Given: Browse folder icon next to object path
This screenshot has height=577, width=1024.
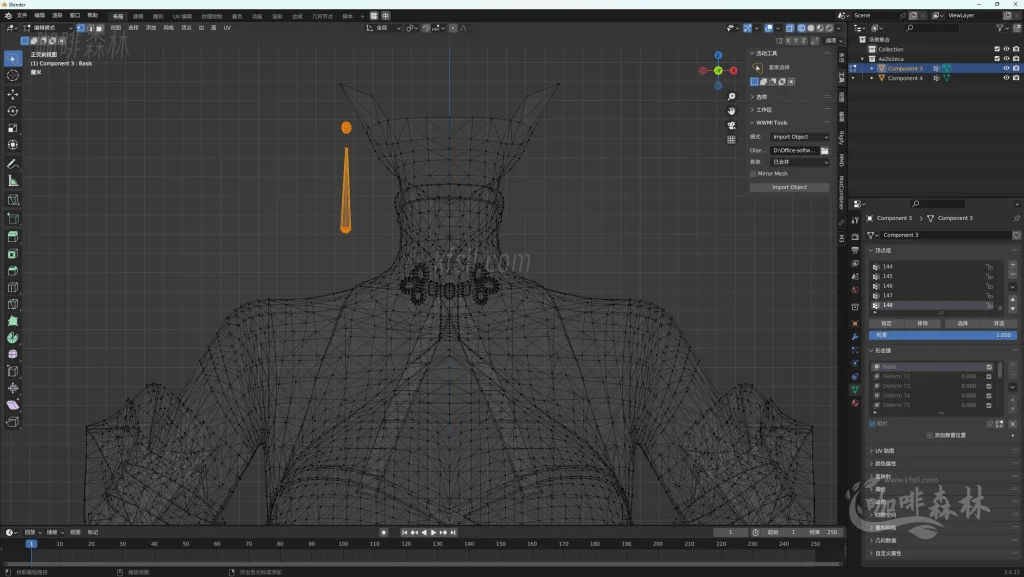Looking at the screenshot, I should (825, 151).
